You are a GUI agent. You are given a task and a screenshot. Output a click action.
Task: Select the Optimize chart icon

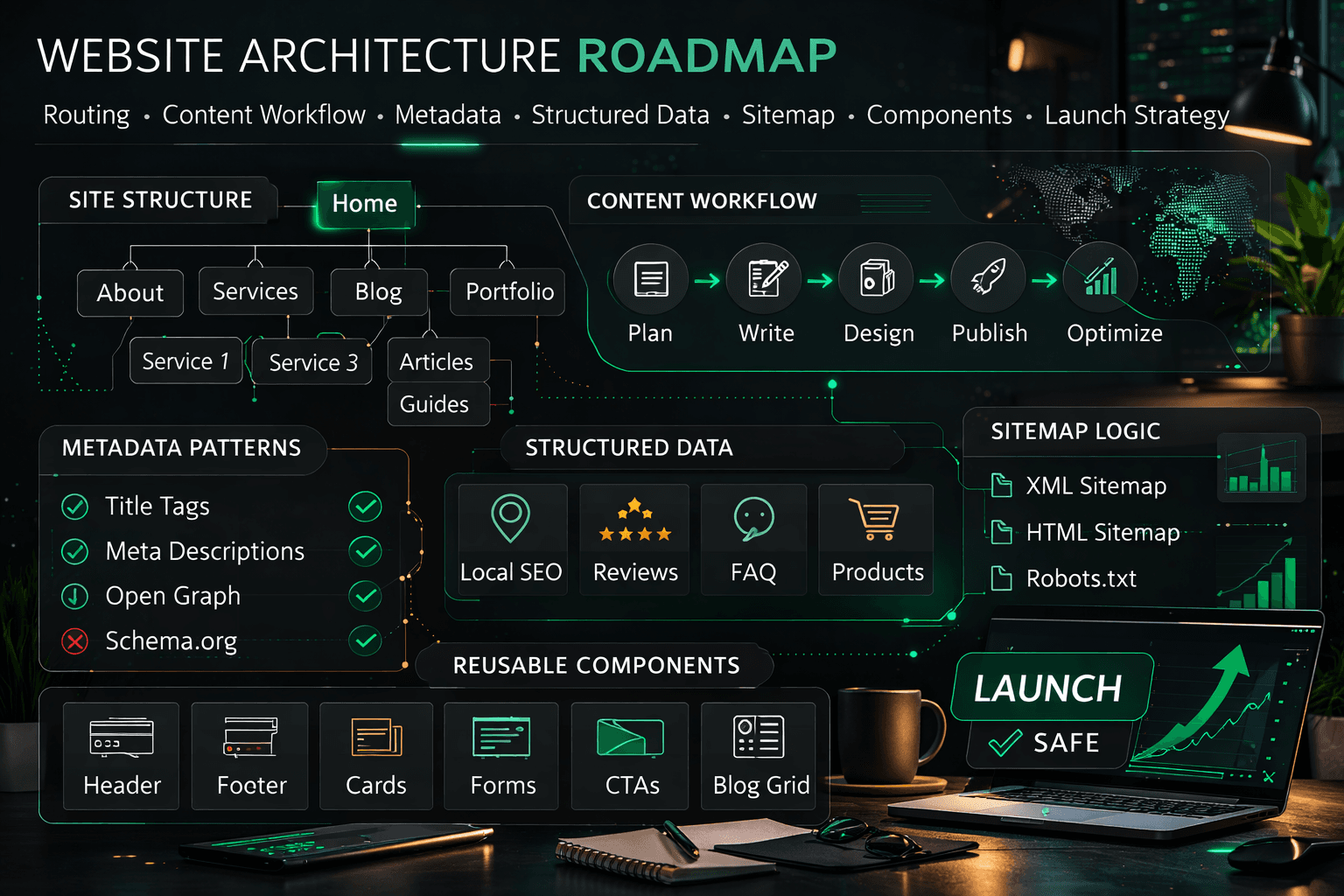tap(1101, 278)
